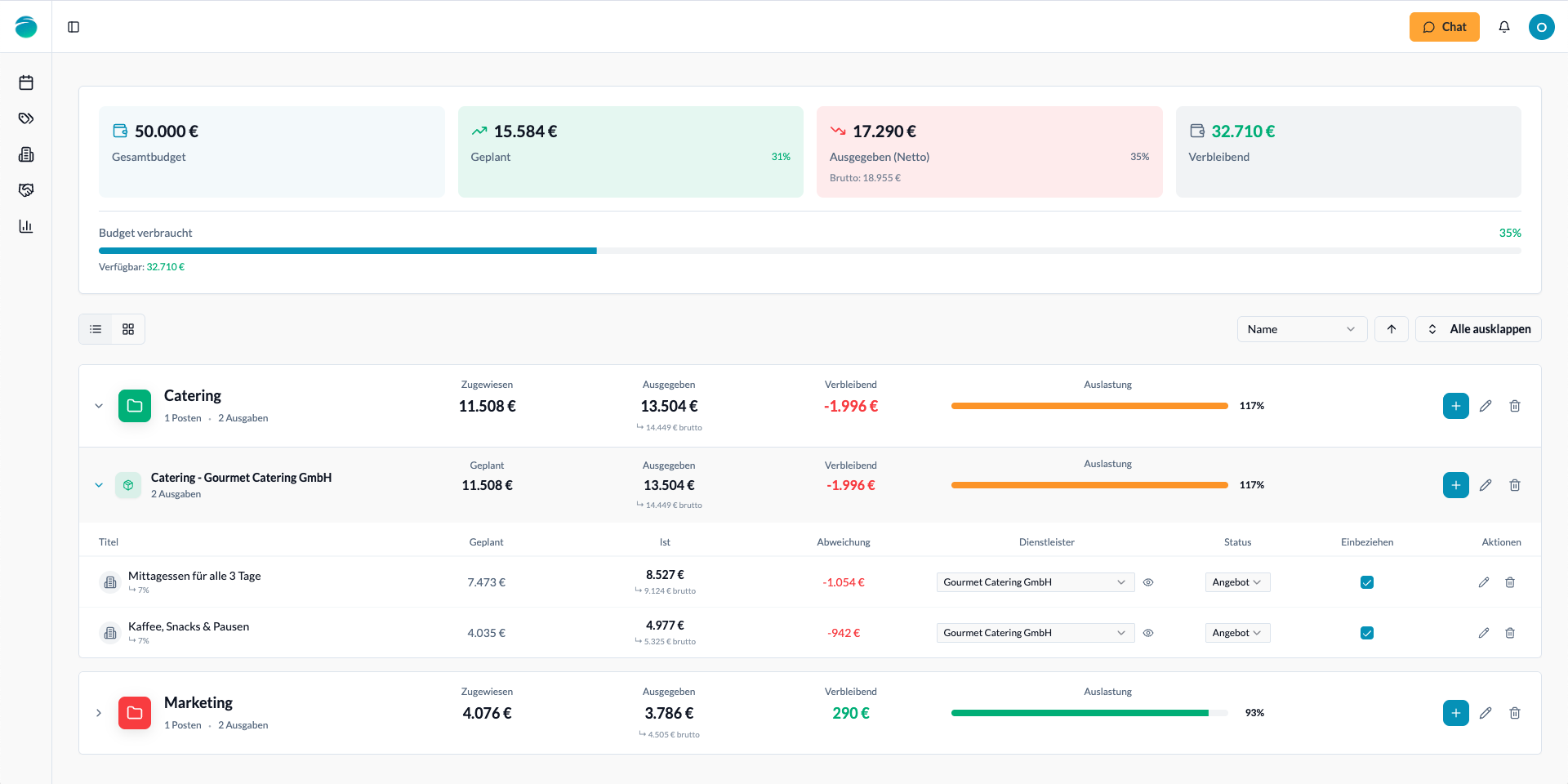The width and height of the screenshot is (1568, 784).
Task: Uncheck Einbeziehen for Kaffee, Snacks & Pausen
Action: [1366, 633]
